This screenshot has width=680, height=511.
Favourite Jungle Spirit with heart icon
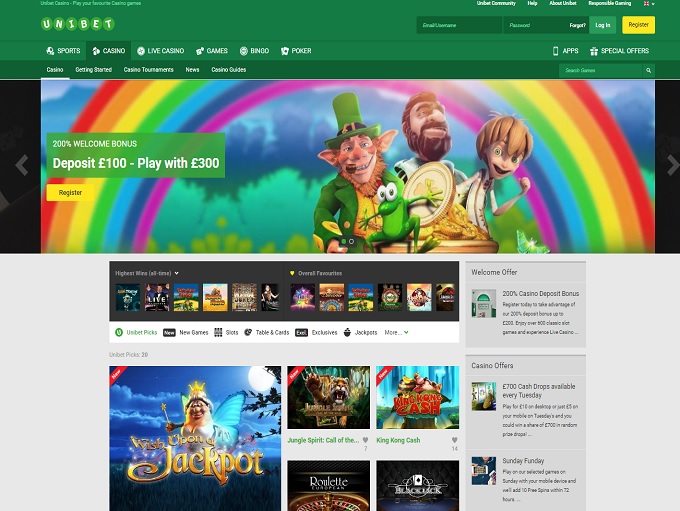pyautogui.click(x=365, y=440)
